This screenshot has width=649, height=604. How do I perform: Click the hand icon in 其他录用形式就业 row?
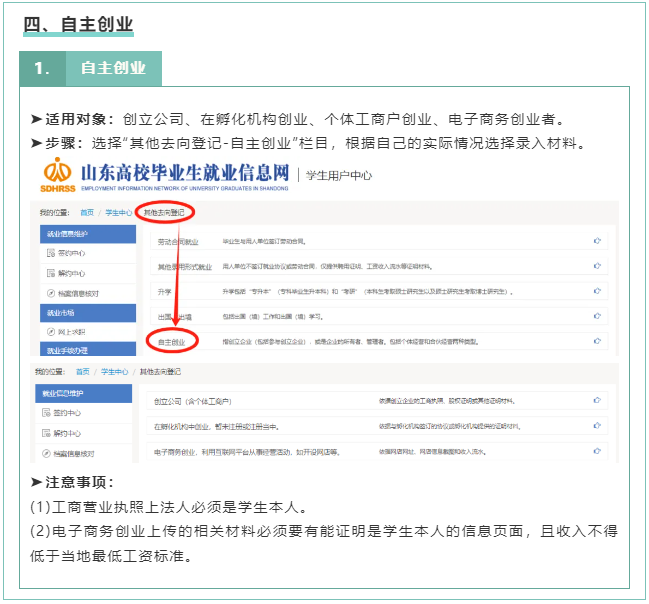(598, 267)
